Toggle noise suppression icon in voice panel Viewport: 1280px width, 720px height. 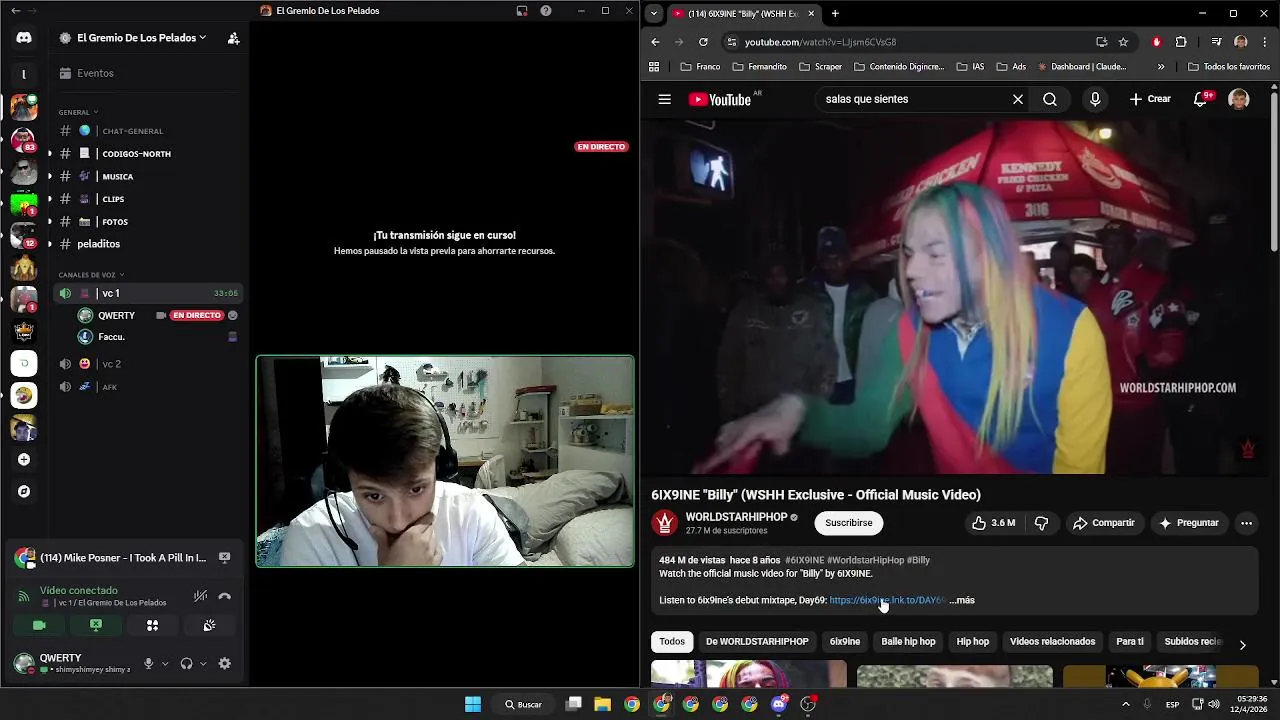click(201, 596)
